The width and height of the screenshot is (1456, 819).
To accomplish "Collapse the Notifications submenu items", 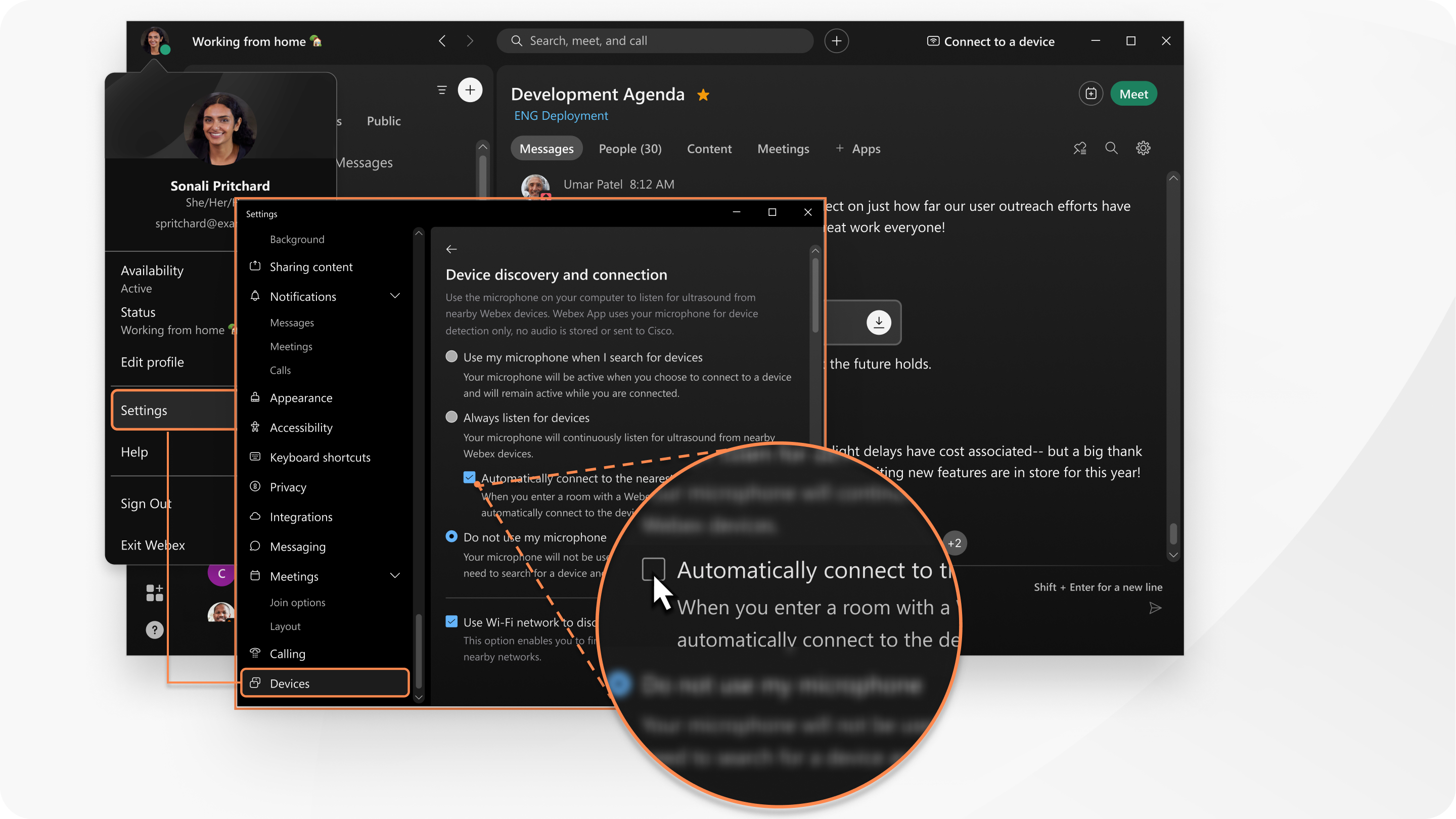I will [x=396, y=296].
